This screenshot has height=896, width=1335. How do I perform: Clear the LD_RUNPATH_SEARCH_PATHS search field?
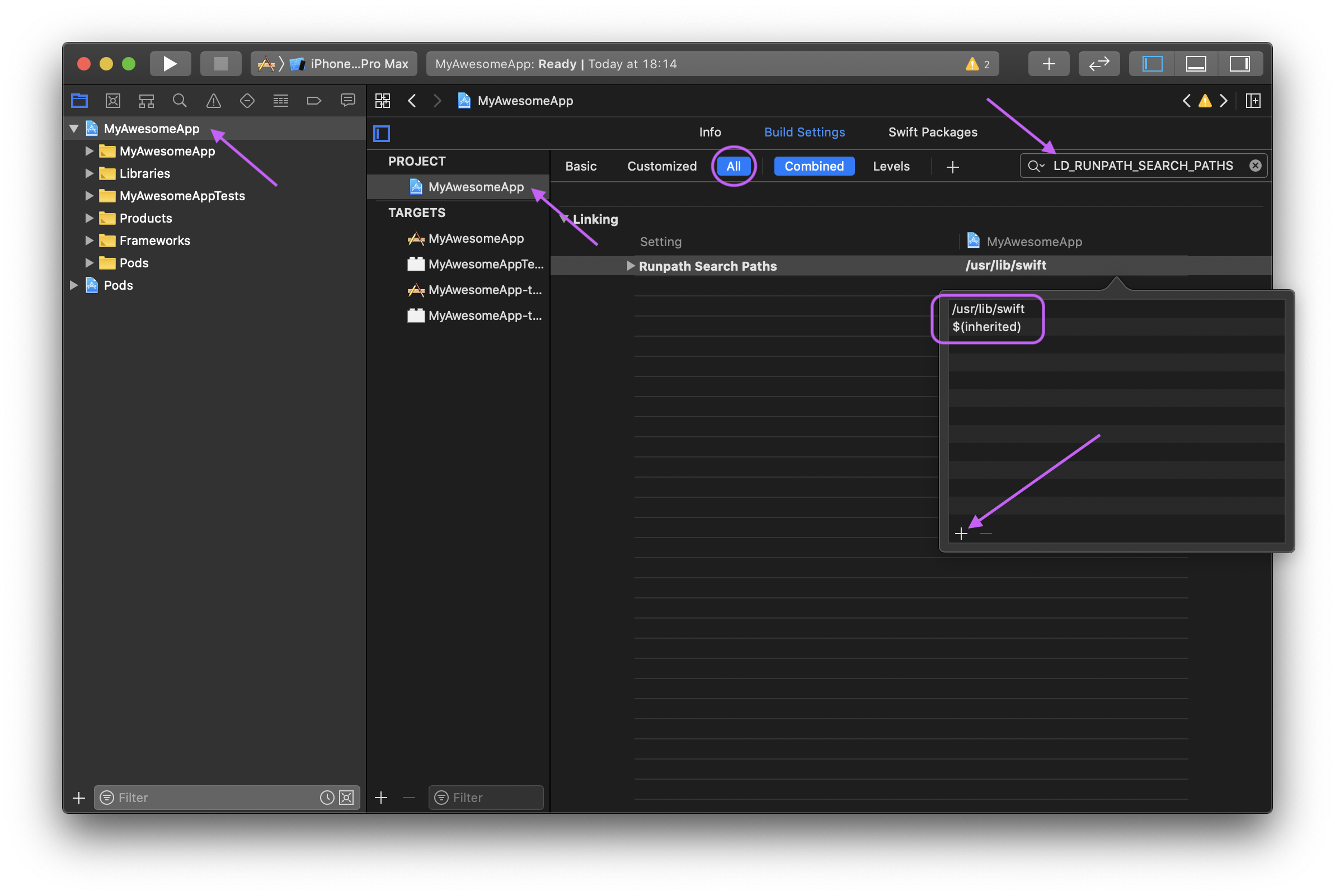[x=1255, y=166]
